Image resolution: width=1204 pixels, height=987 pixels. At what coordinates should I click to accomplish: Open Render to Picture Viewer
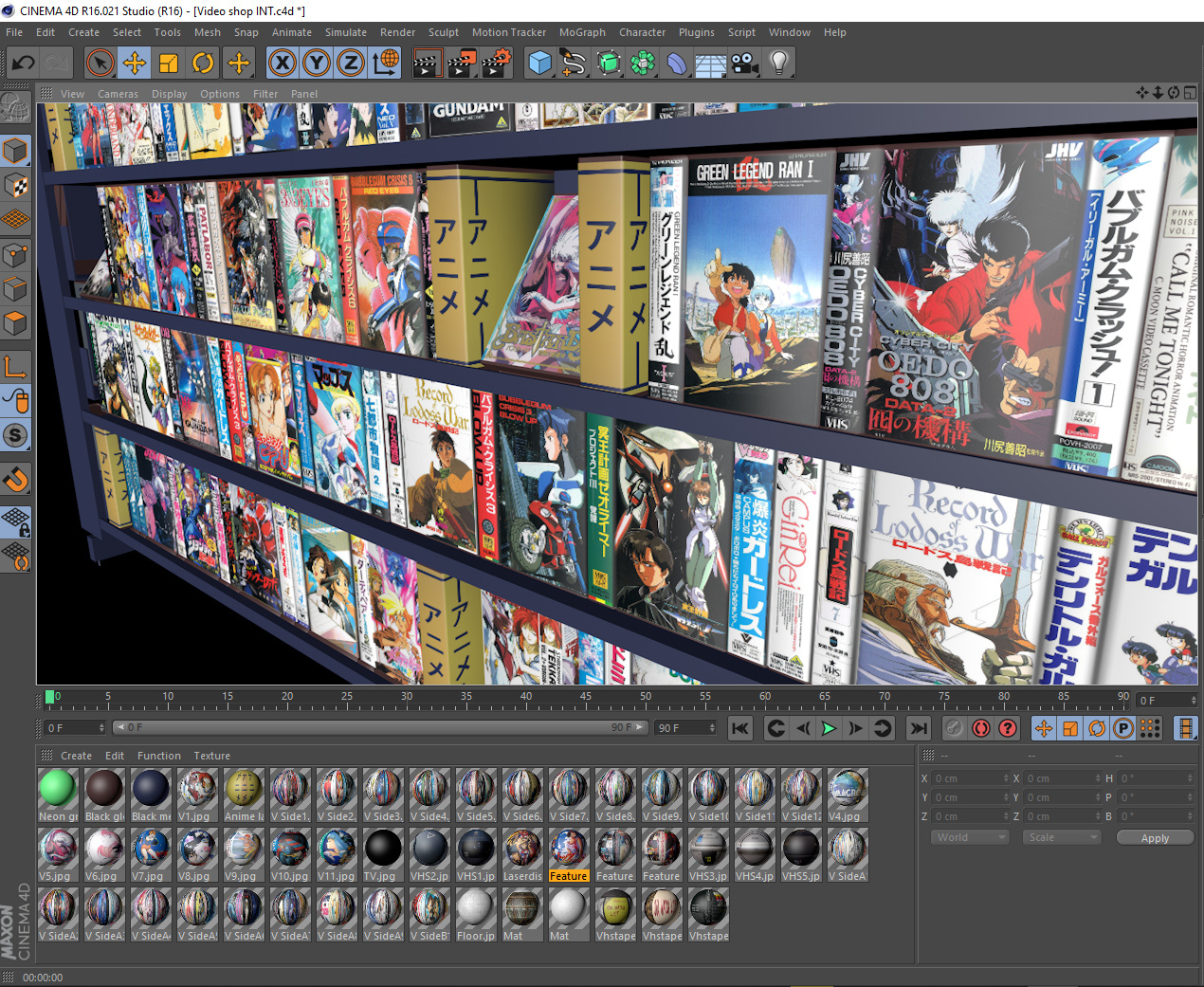coord(462,64)
